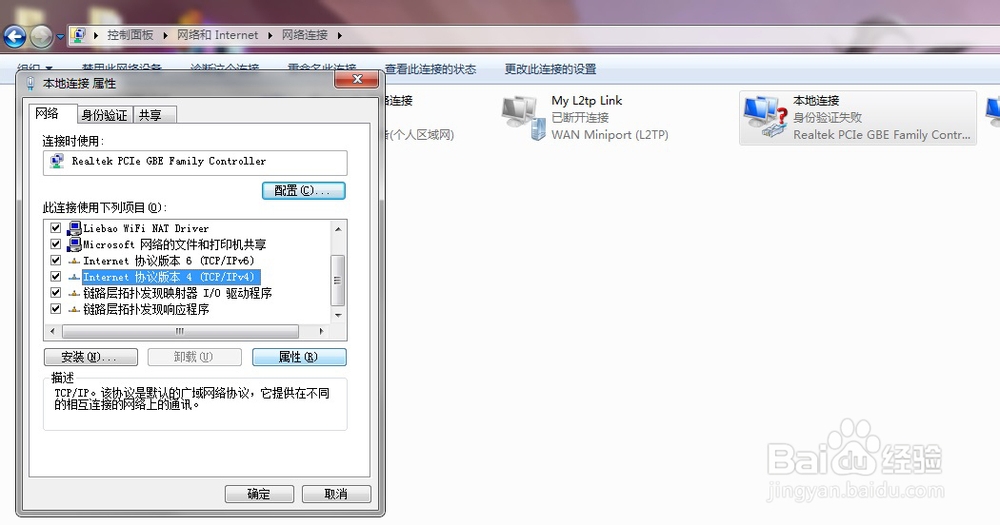Click the address bar network icon
The height and width of the screenshot is (525, 1000).
click(78, 35)
